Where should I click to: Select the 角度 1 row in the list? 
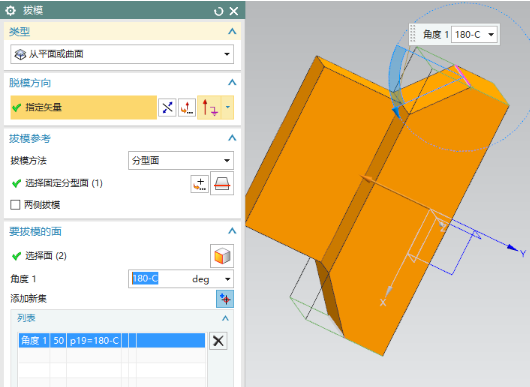click(112, 340)
